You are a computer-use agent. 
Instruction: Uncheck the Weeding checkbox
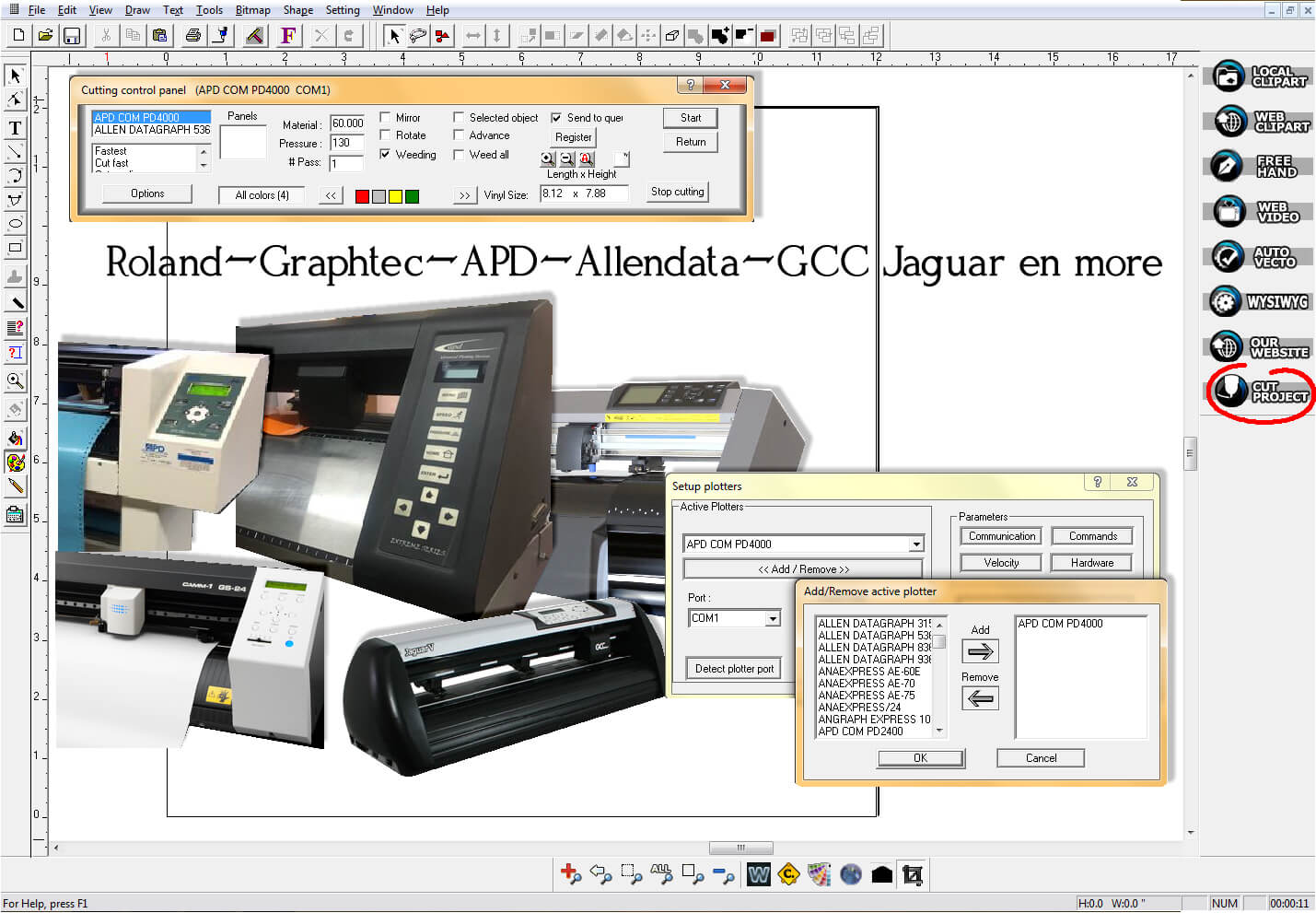click(386, 155)
